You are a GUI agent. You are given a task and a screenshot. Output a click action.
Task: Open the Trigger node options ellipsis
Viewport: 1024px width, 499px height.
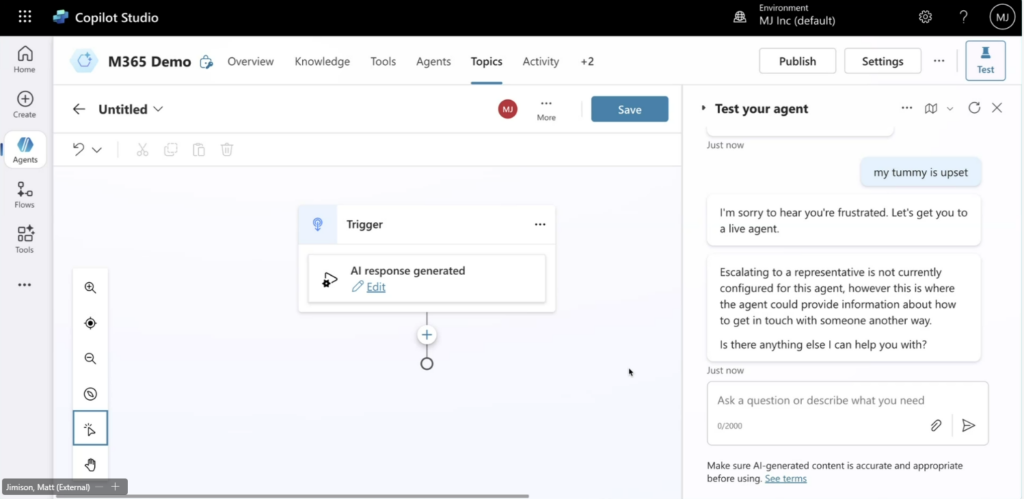coord(540,224)
